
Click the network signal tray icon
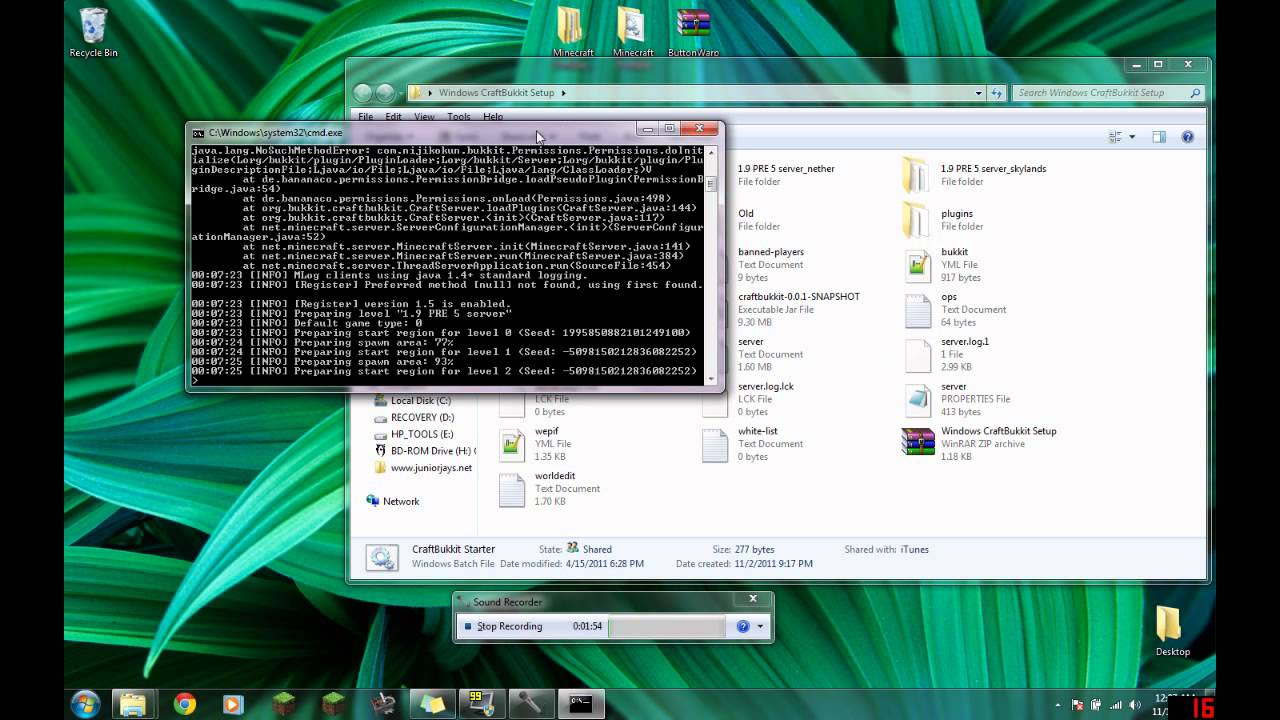coord(1117,705)
